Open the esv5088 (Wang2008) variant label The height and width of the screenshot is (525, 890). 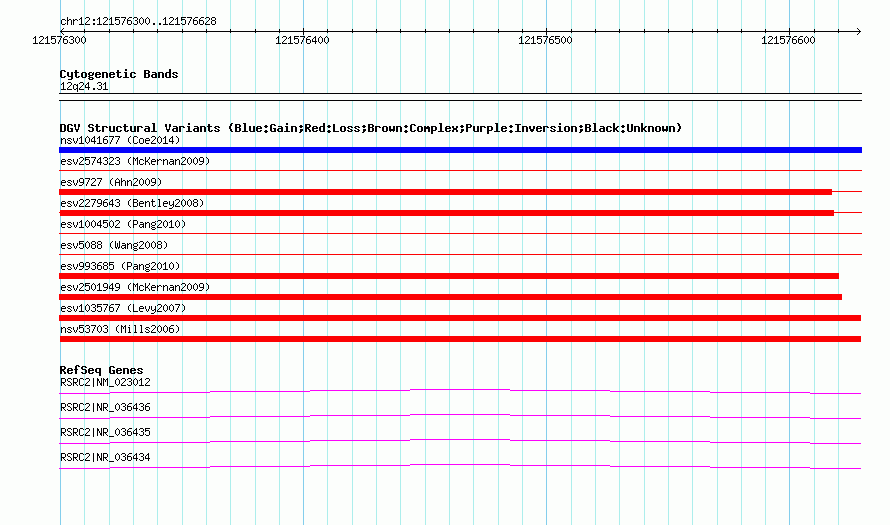tap(114, 245)
